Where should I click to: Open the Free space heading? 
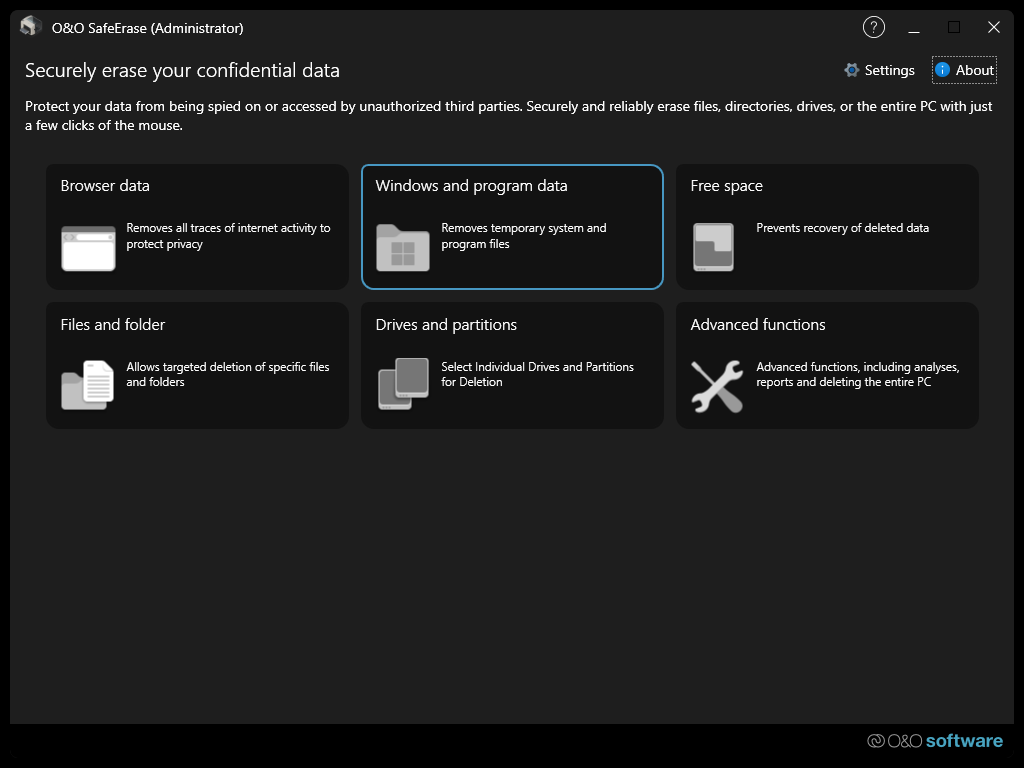[726, 186]
